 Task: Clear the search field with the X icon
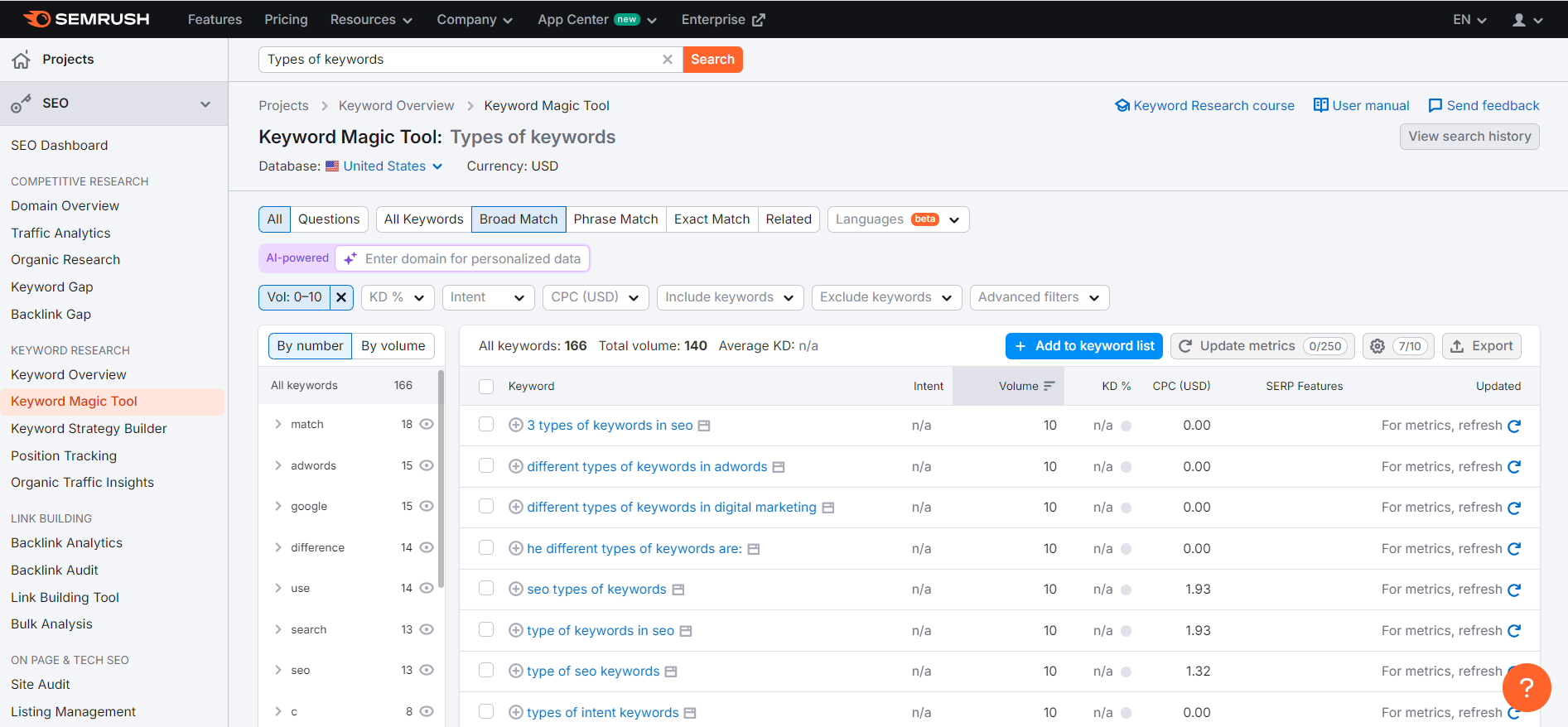pyautogui.click(x=668, y=60)
